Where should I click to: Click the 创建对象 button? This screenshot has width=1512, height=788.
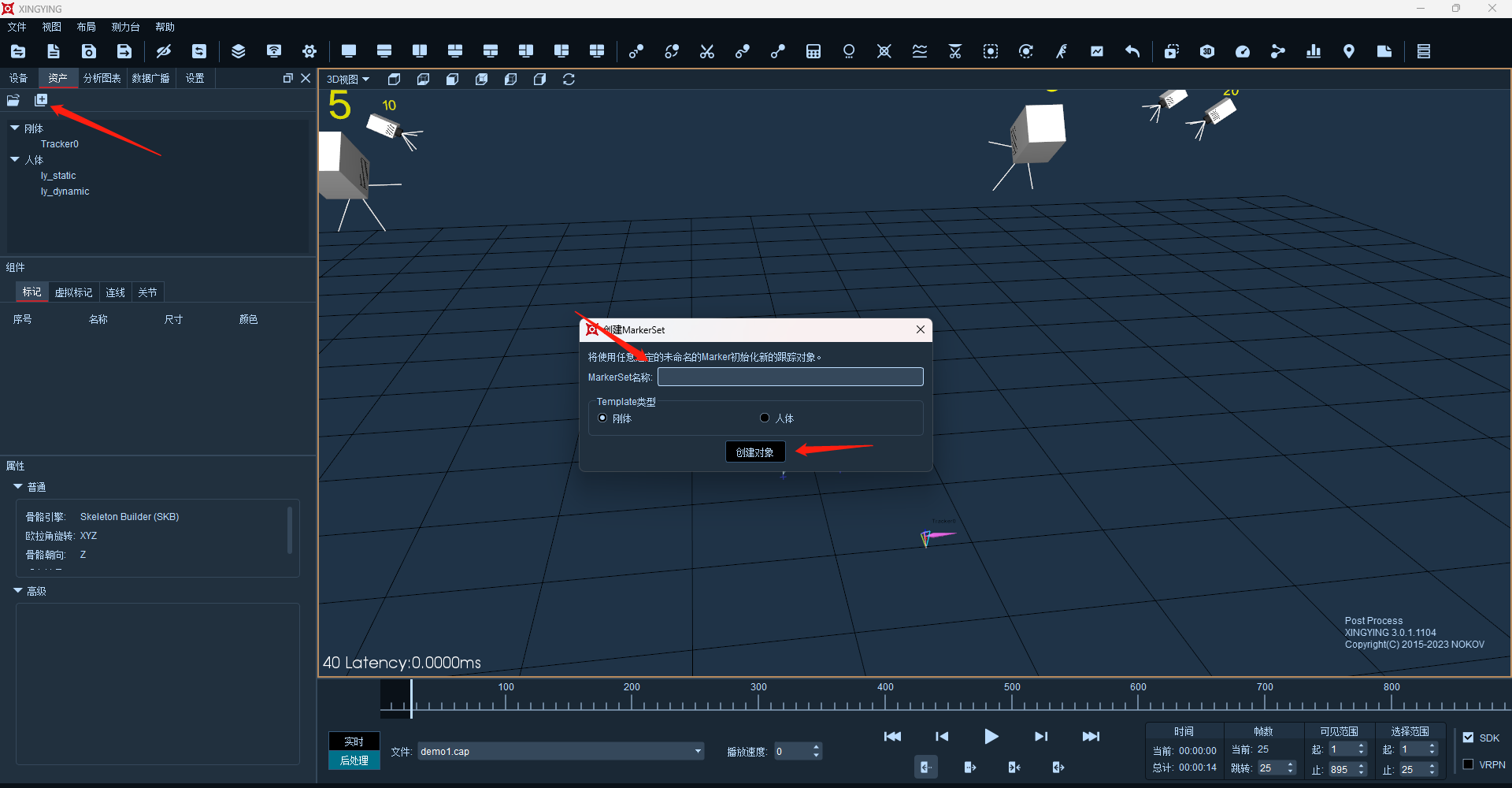click(755, 452)
